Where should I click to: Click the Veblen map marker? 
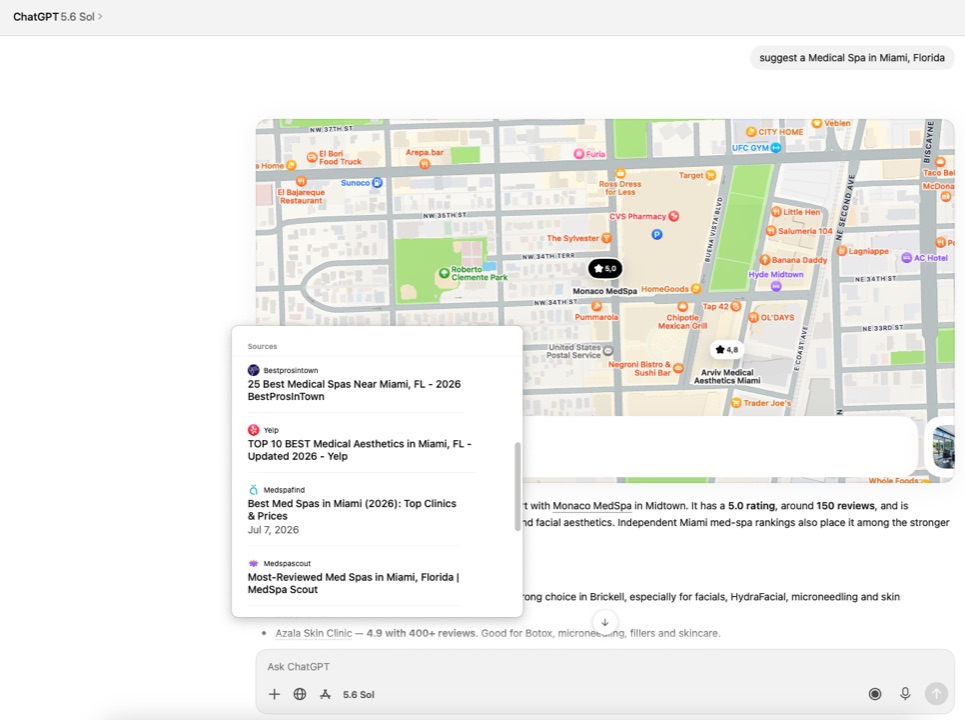tap(817, 123)
